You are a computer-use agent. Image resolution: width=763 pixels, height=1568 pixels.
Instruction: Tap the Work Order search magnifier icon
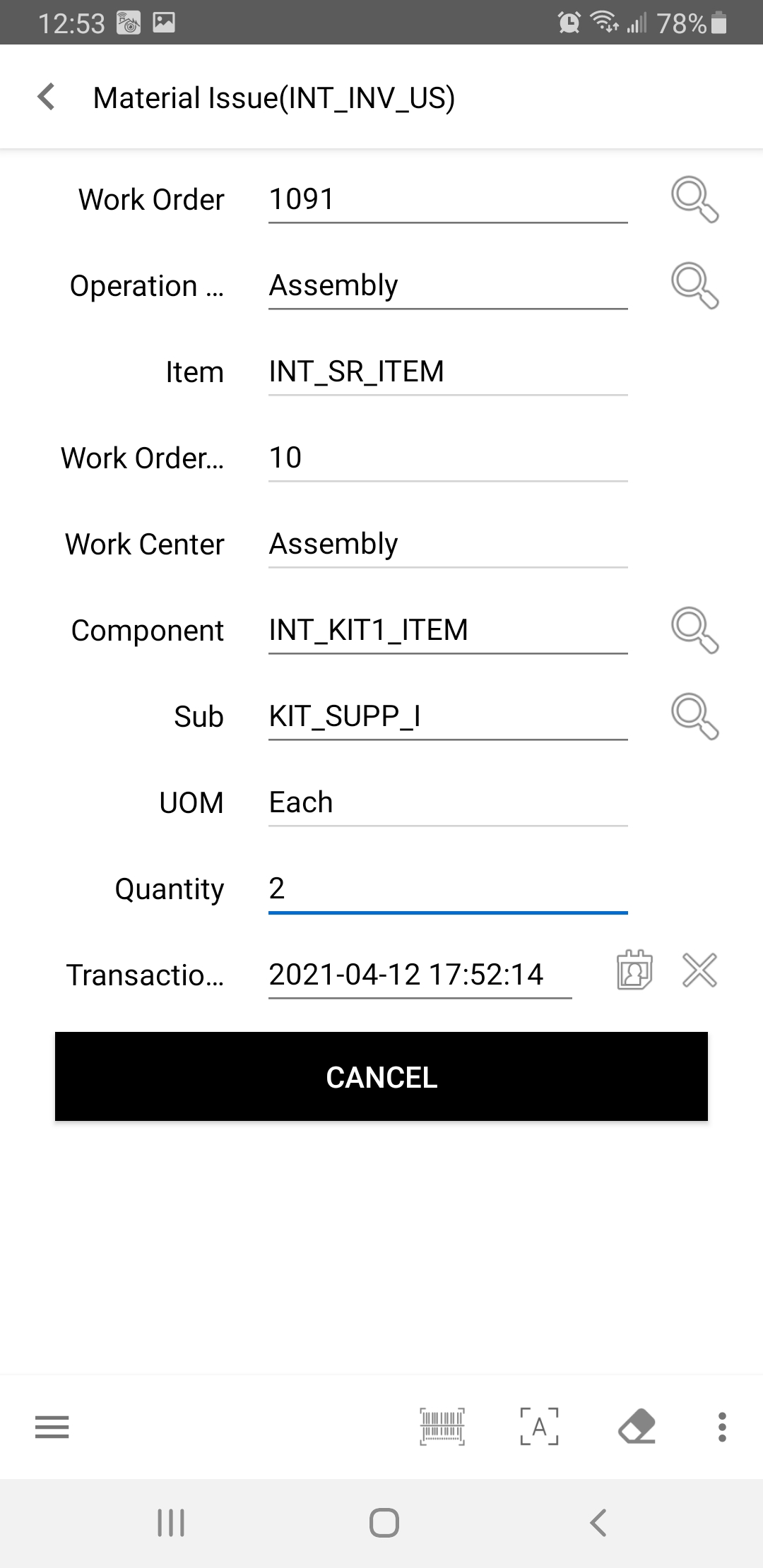click(x=694, y=199)
